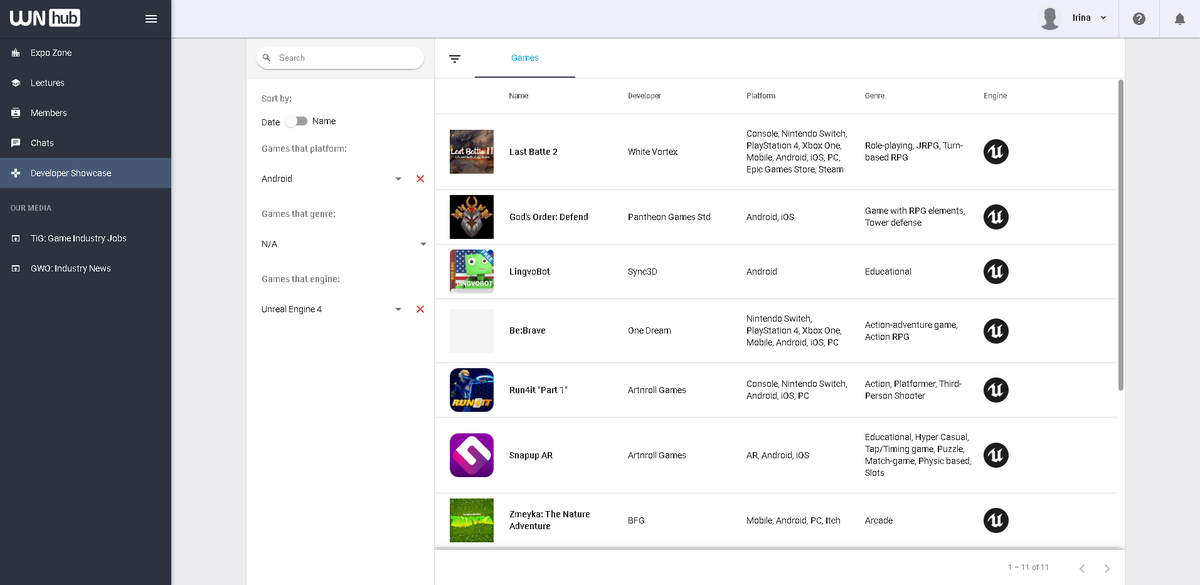
Task: Click Unreal Engine icon for Last Batte 2
Action: pyautogui.click(x=996, y=152)
